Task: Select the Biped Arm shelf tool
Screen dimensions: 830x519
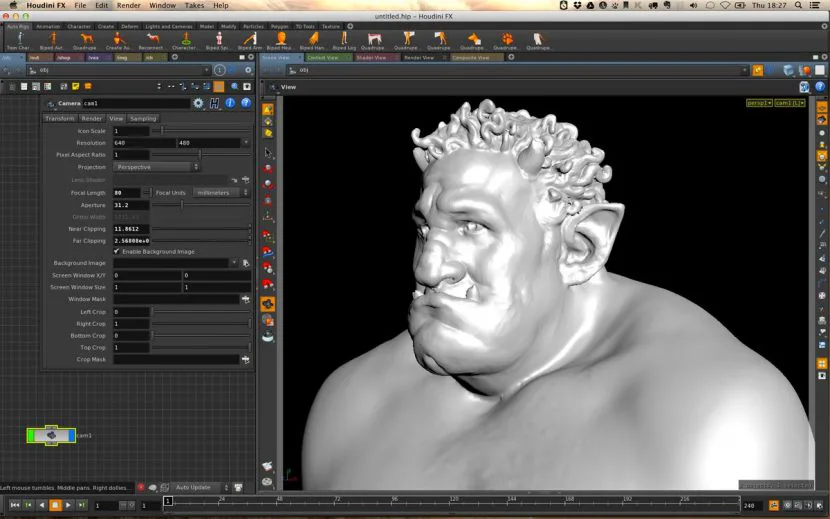Action: 249,41
